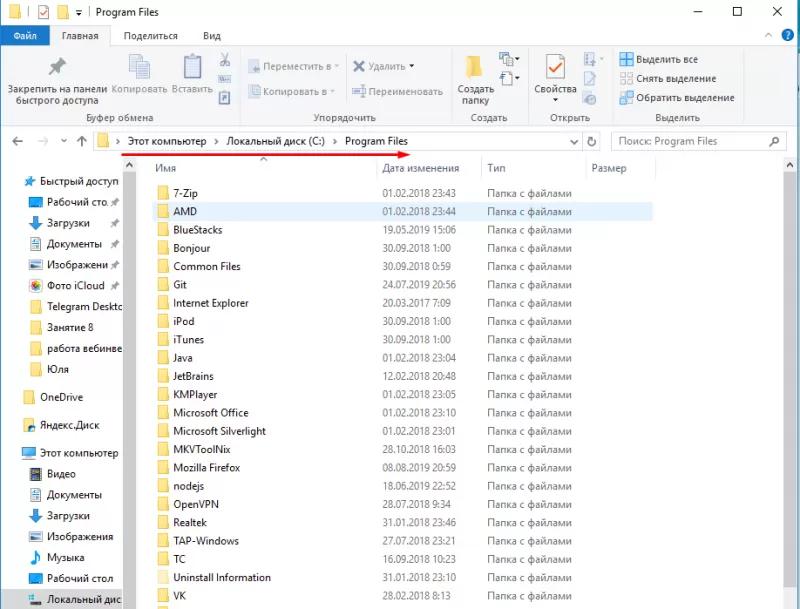Click the refresh icon beside address bar
The width and height of the screenshot is (800, 609).
point(591,141)
